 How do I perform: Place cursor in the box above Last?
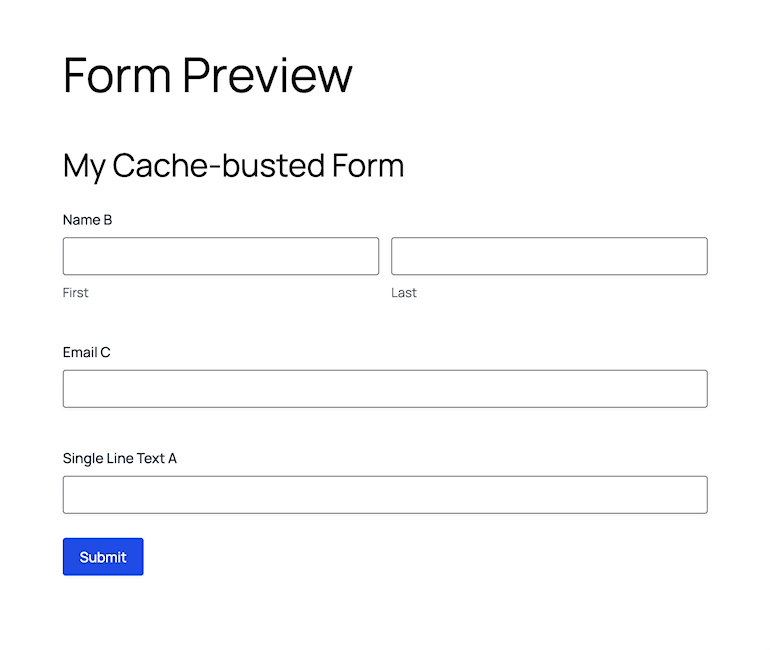point(549,256)
